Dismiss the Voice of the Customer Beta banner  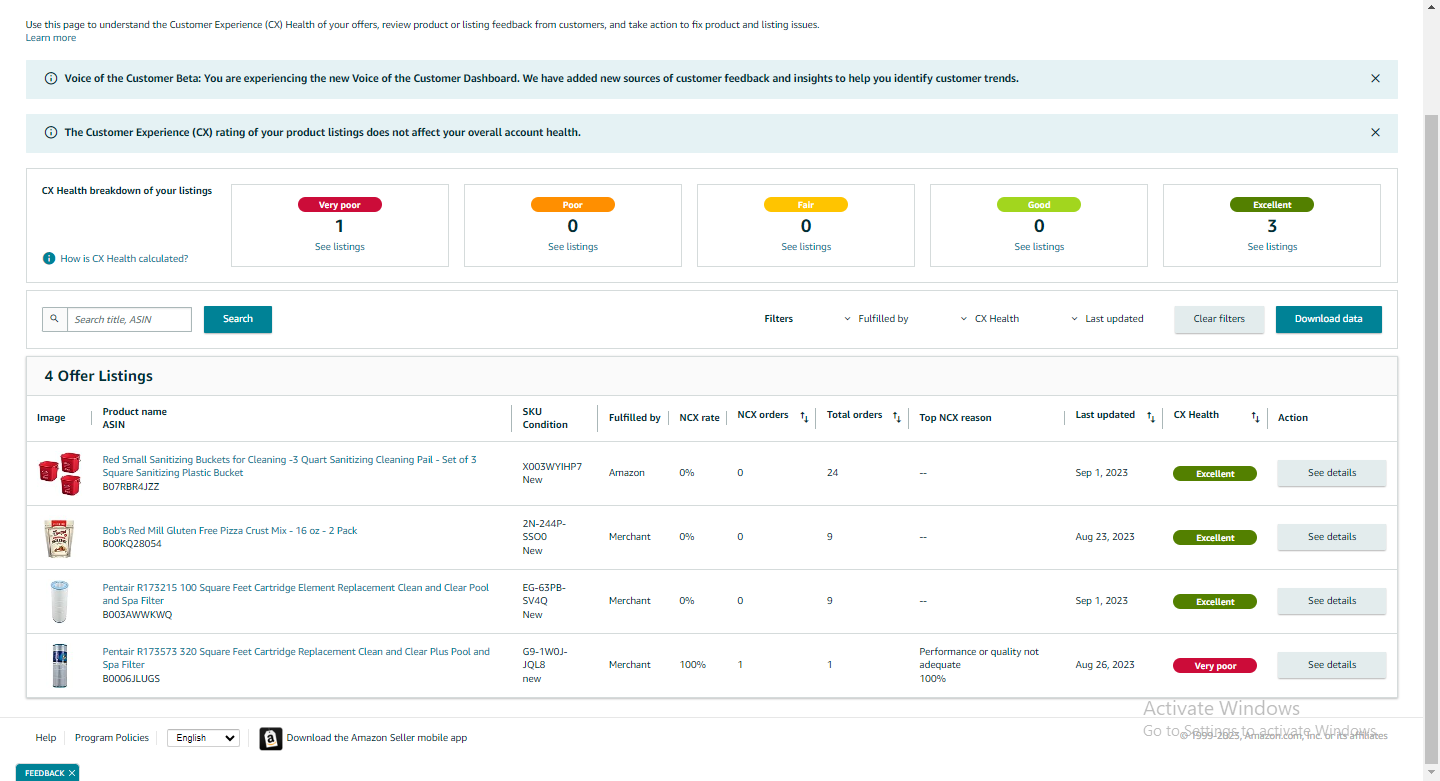pyautogui.click(x=1375, y=78)
